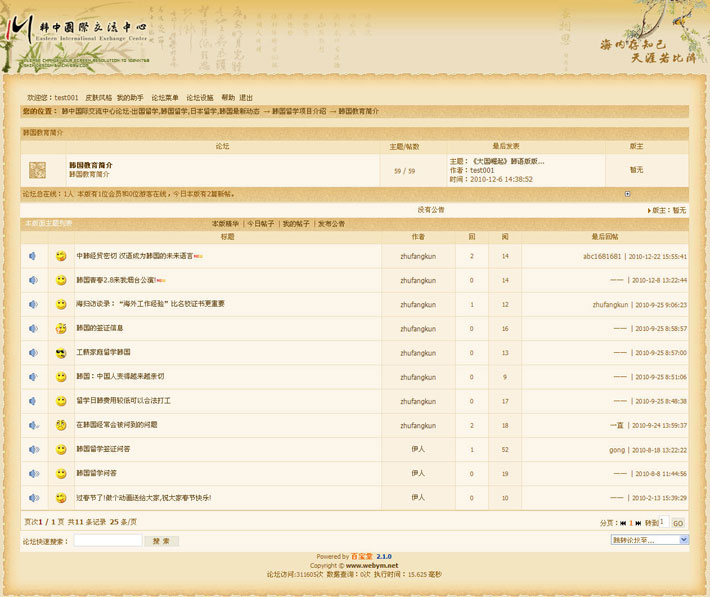Open thread 海归访谈录 about work experience

pyautogui.click(x=150, y=304)
